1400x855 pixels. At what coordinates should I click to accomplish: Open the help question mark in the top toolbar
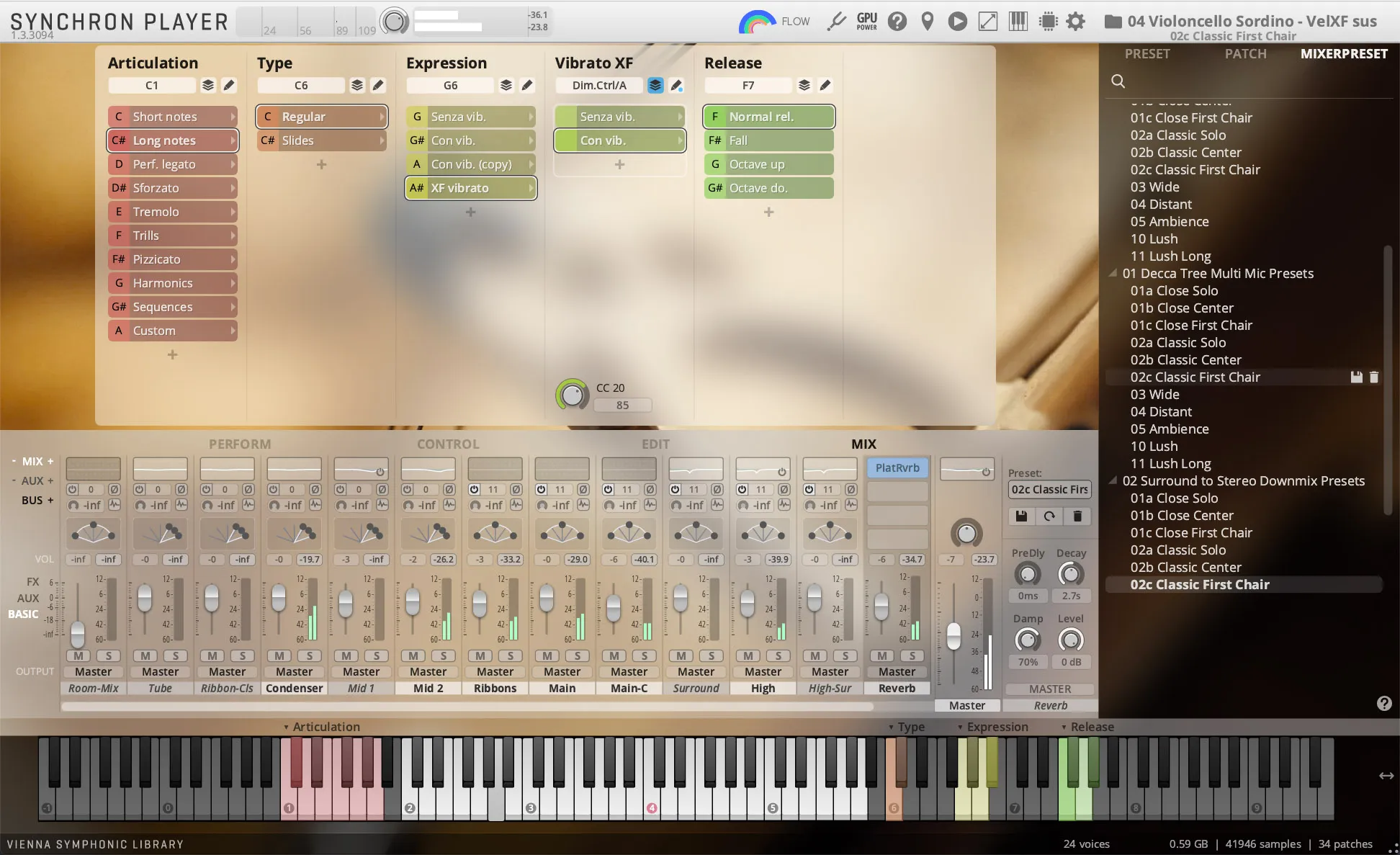pos(897,22)
